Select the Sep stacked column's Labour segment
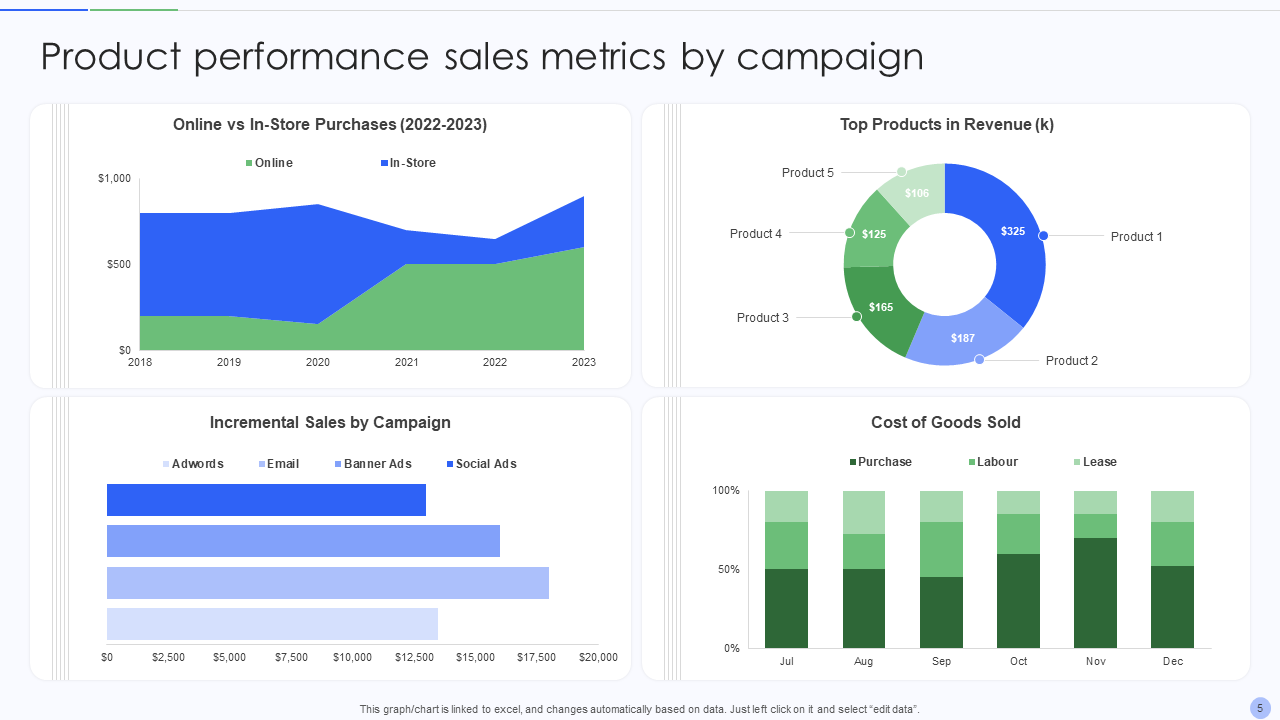This screenshot has height=720, width=1280. click(941, 549)
